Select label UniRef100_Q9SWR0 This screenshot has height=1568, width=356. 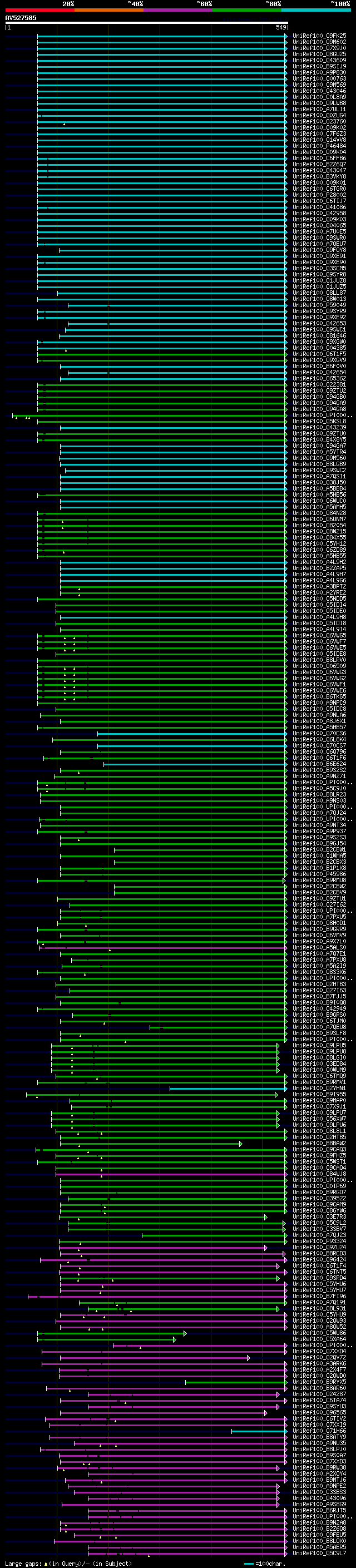[319, 238]
